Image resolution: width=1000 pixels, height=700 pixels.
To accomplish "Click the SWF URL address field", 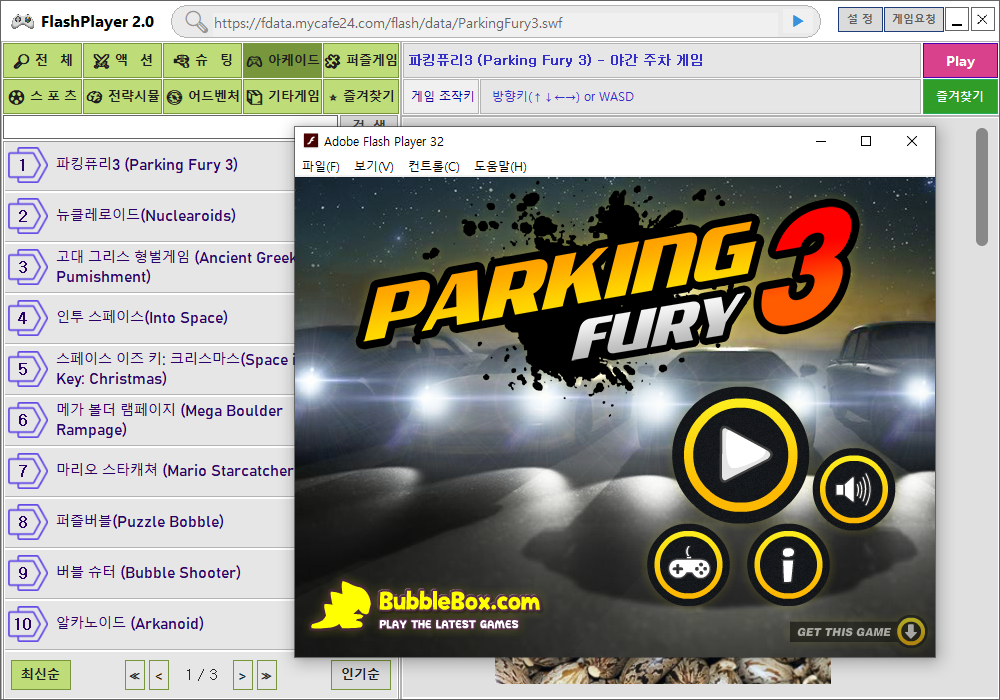I will (496, 23).
